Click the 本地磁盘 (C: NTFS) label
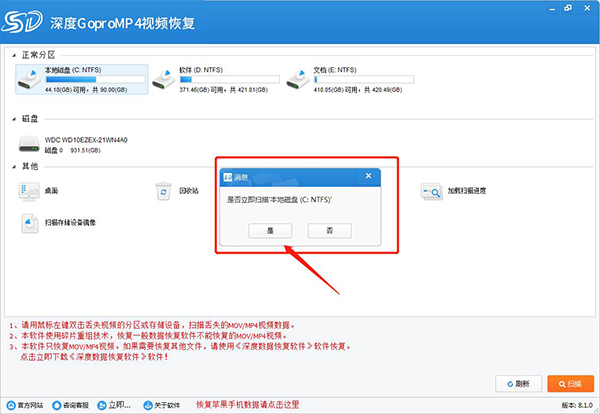 tap(73, 70)
